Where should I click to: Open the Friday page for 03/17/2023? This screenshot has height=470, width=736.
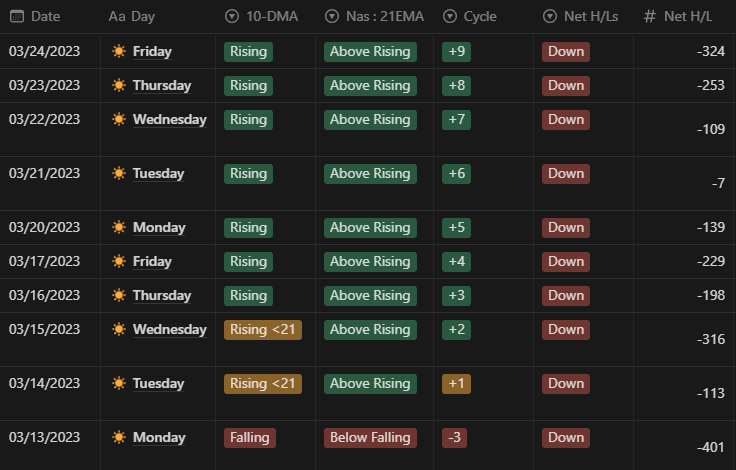coord(152,262)
